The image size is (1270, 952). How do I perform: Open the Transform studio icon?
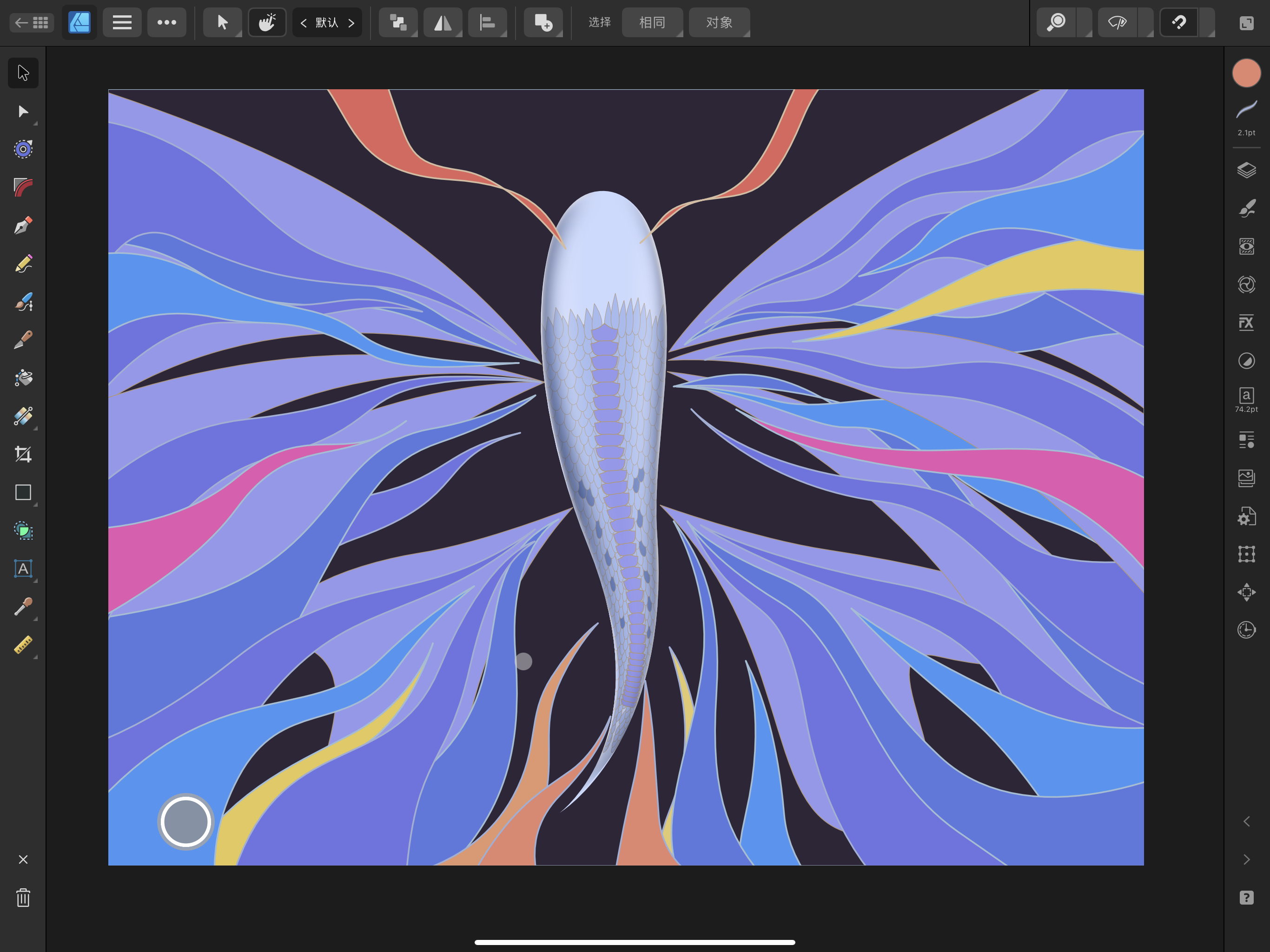click(x=1246, y=554)
